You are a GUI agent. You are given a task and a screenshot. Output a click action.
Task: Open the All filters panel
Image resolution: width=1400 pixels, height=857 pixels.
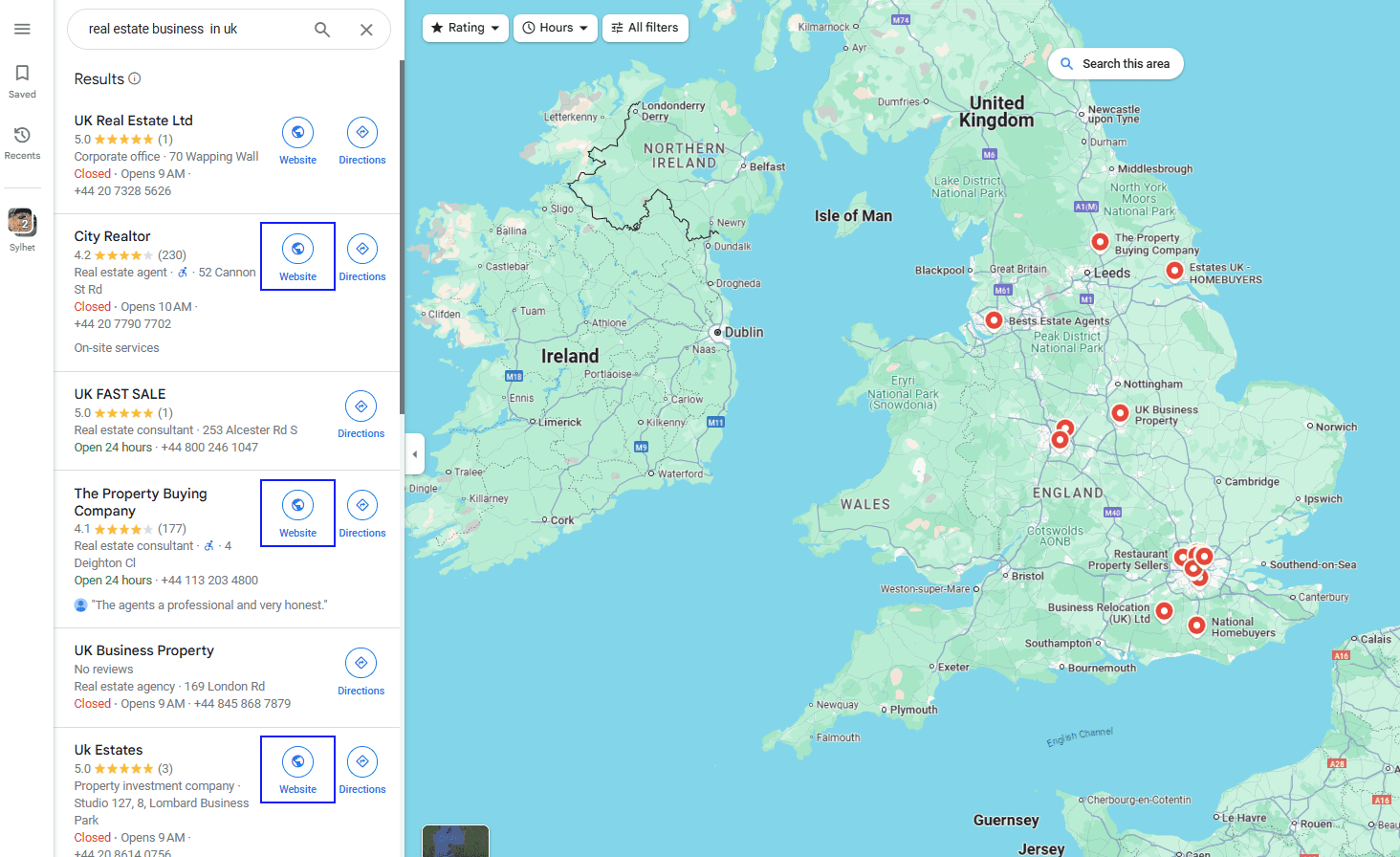coord(645,28)
